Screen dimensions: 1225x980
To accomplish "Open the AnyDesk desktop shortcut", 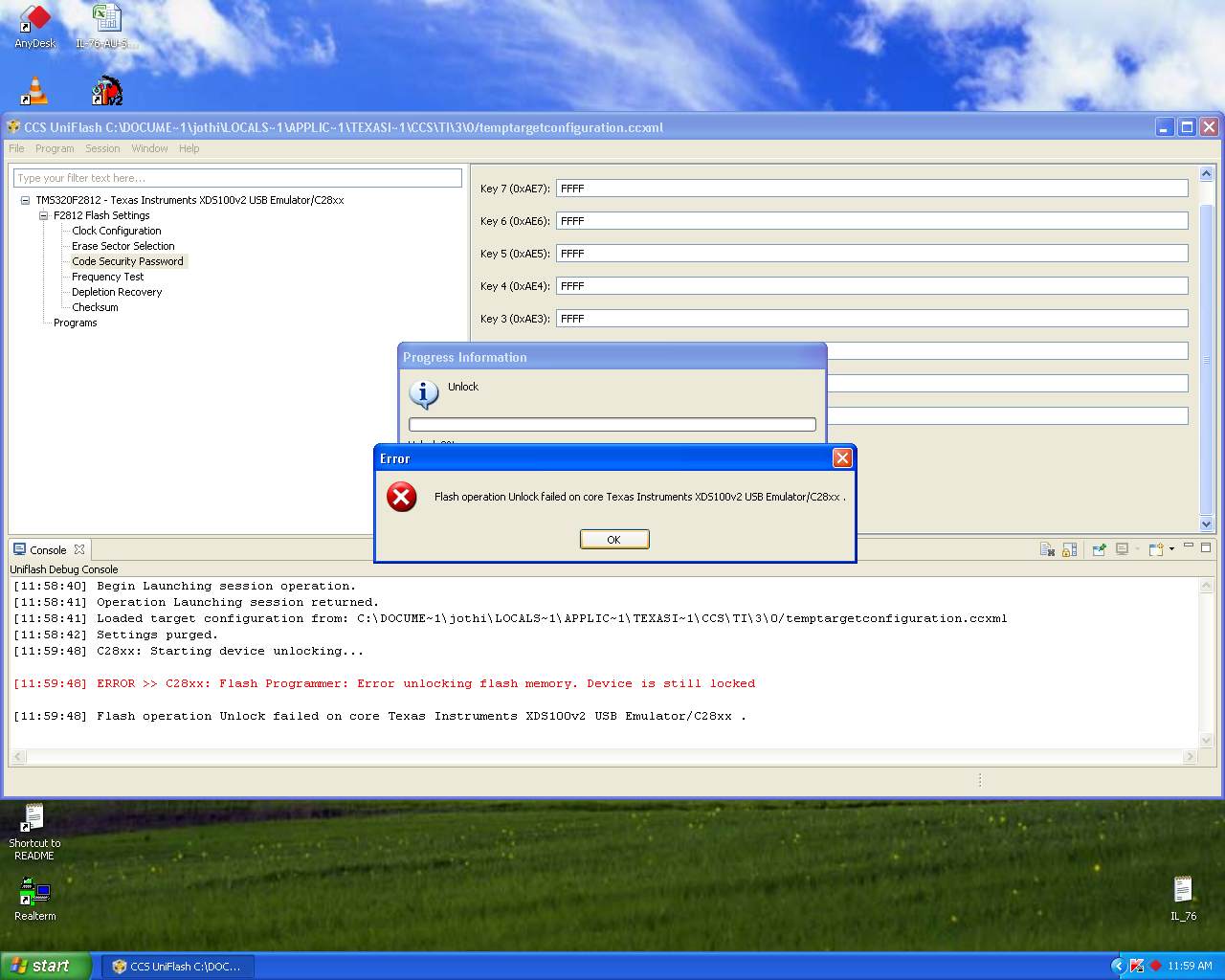I will click(x=35, y=27).
